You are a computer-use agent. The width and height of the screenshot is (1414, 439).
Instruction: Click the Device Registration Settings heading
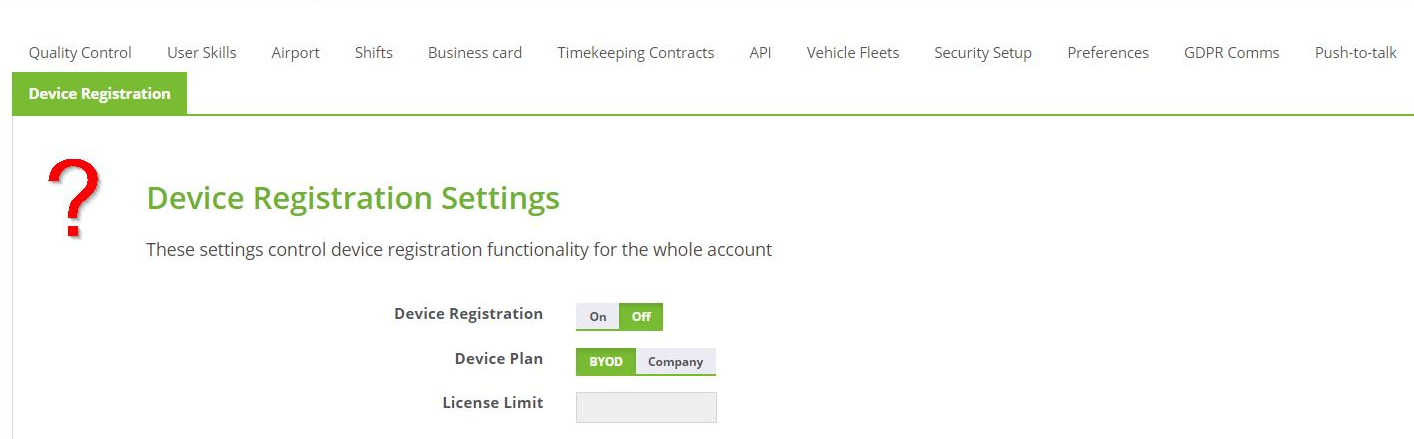pos(353,198)
